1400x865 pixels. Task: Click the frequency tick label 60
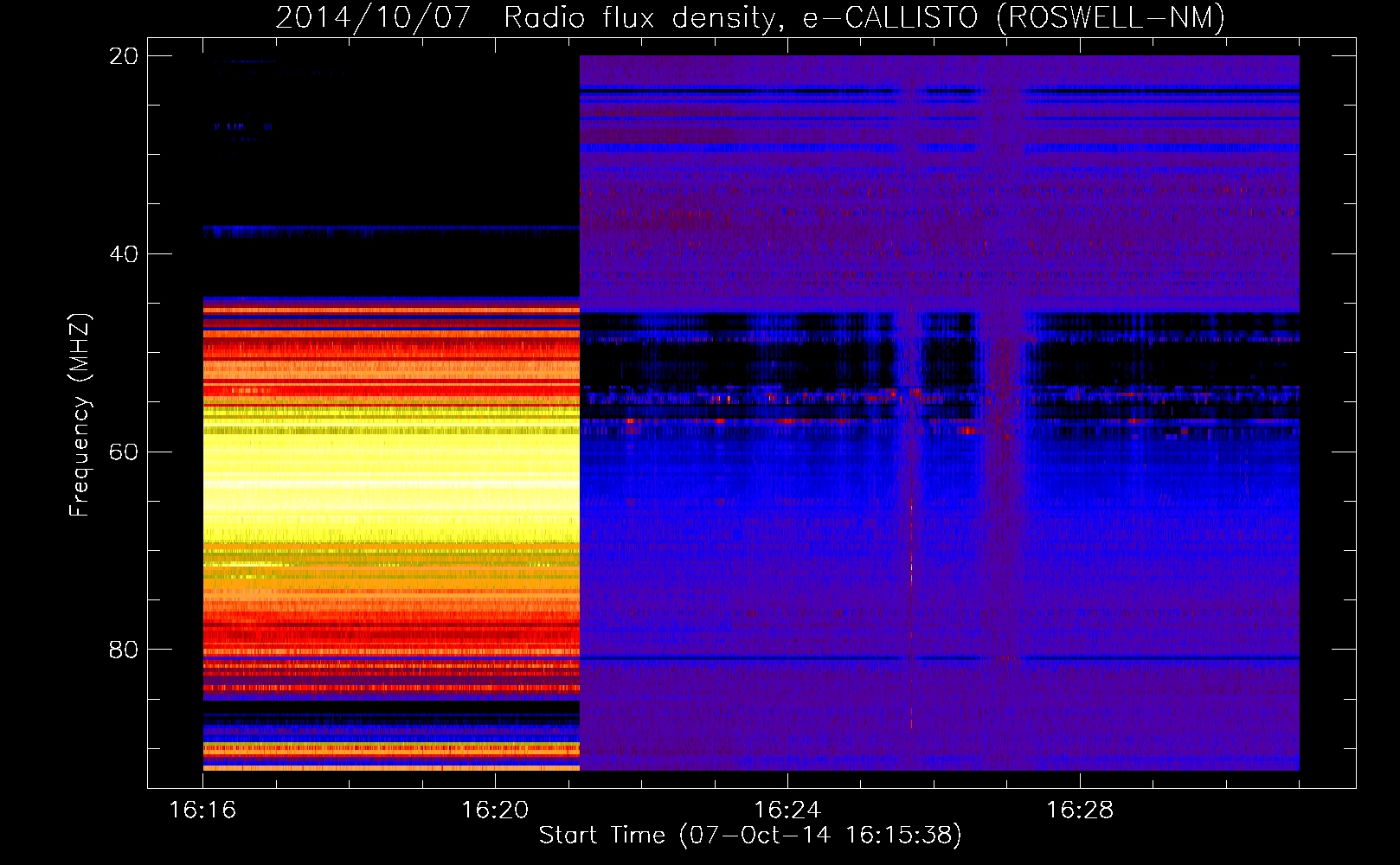[x=123, y=452]
